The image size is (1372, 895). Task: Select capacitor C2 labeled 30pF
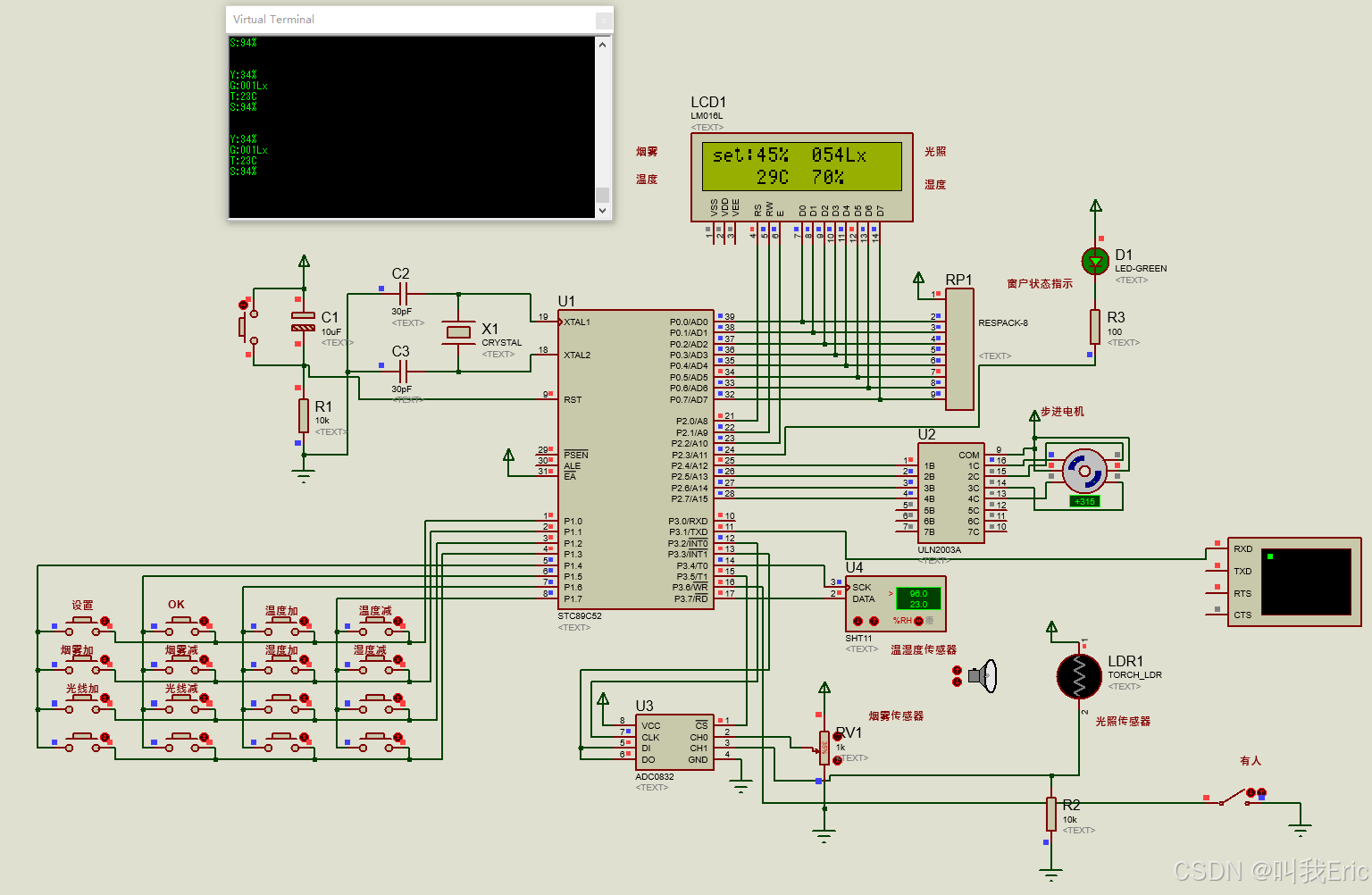pyautogui.click(x=402, y=293)
